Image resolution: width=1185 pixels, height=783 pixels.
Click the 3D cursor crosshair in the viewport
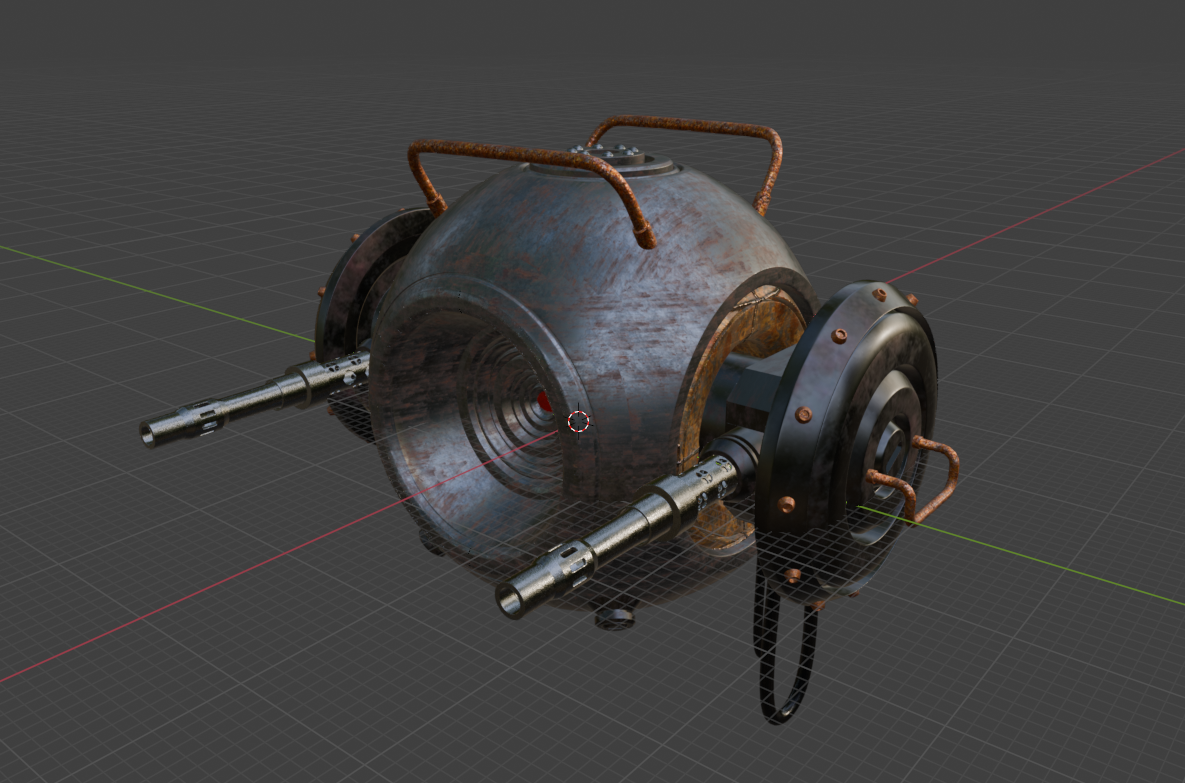coord(578,422)
